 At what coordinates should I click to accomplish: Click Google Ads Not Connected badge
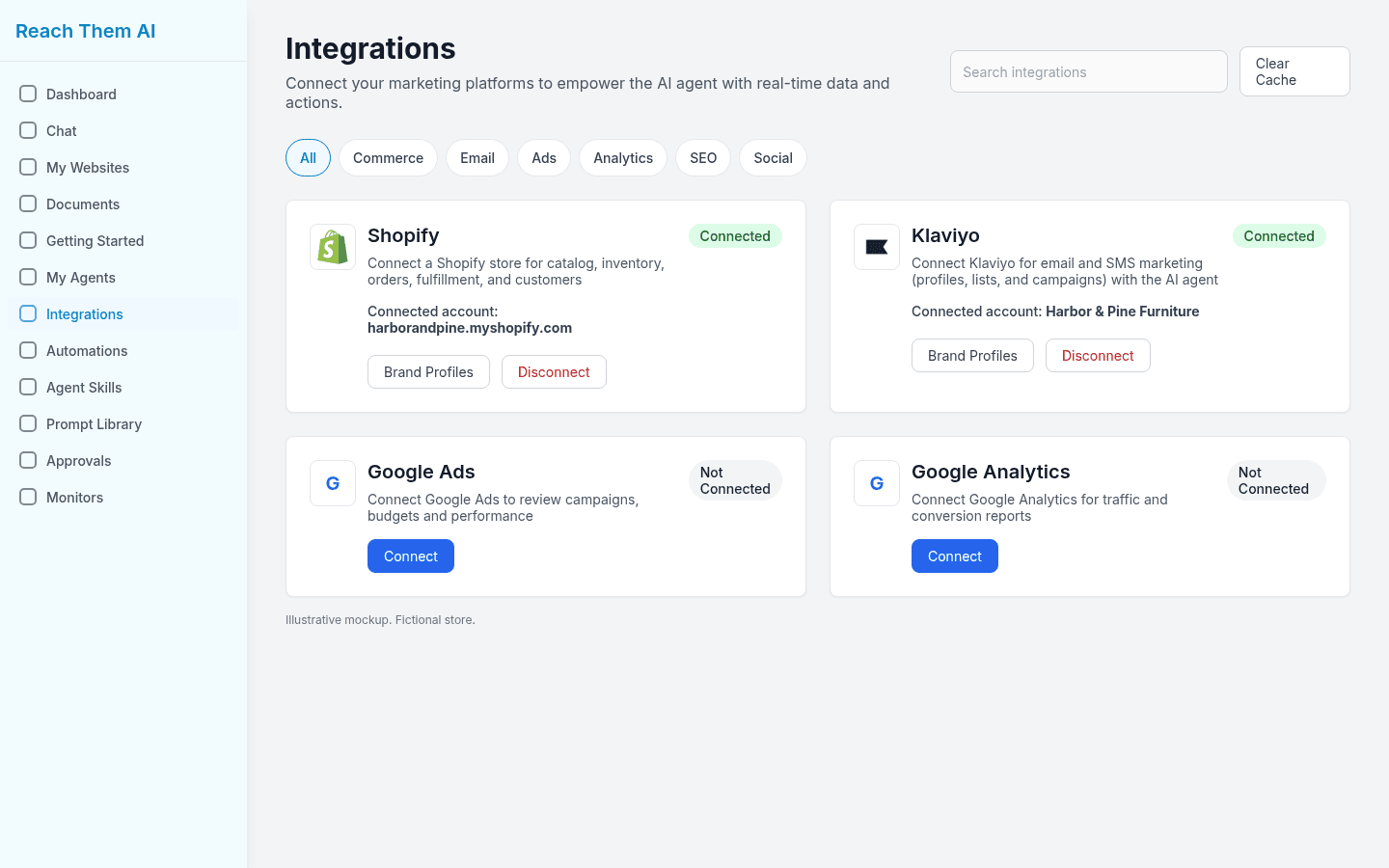pyautogui.click(x=735, y=480)
